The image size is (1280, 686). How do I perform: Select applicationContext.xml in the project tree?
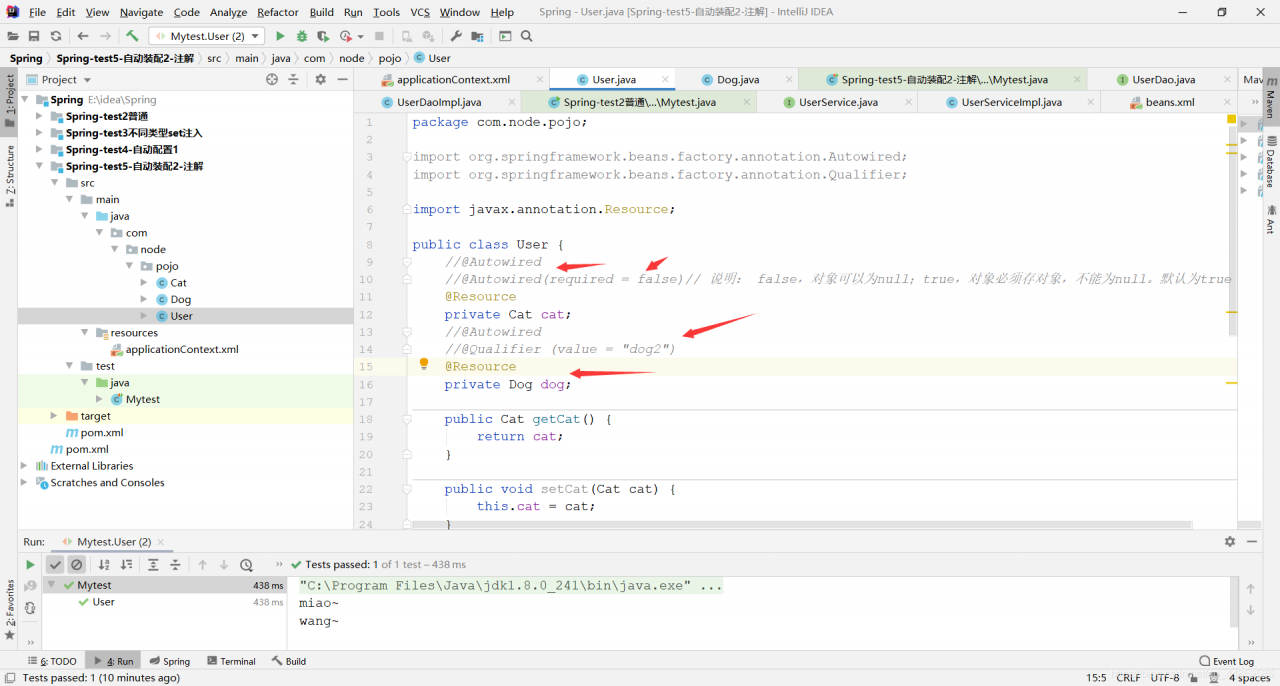click(181, 349)
